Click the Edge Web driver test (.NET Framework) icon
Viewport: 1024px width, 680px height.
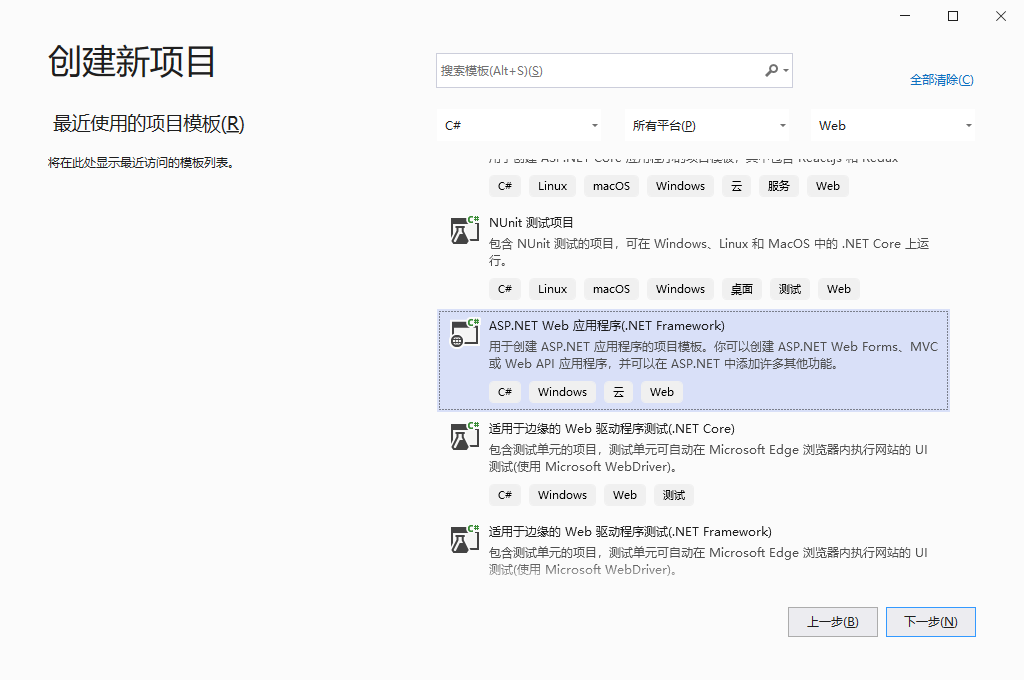[x=464, y=540]
